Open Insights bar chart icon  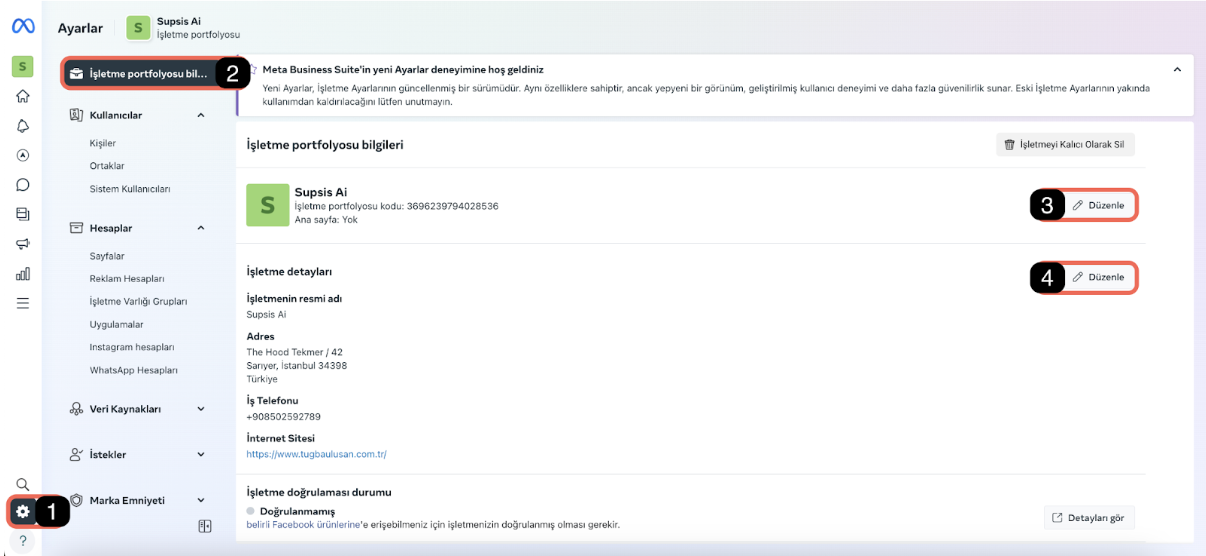click(x=22, y=273)
